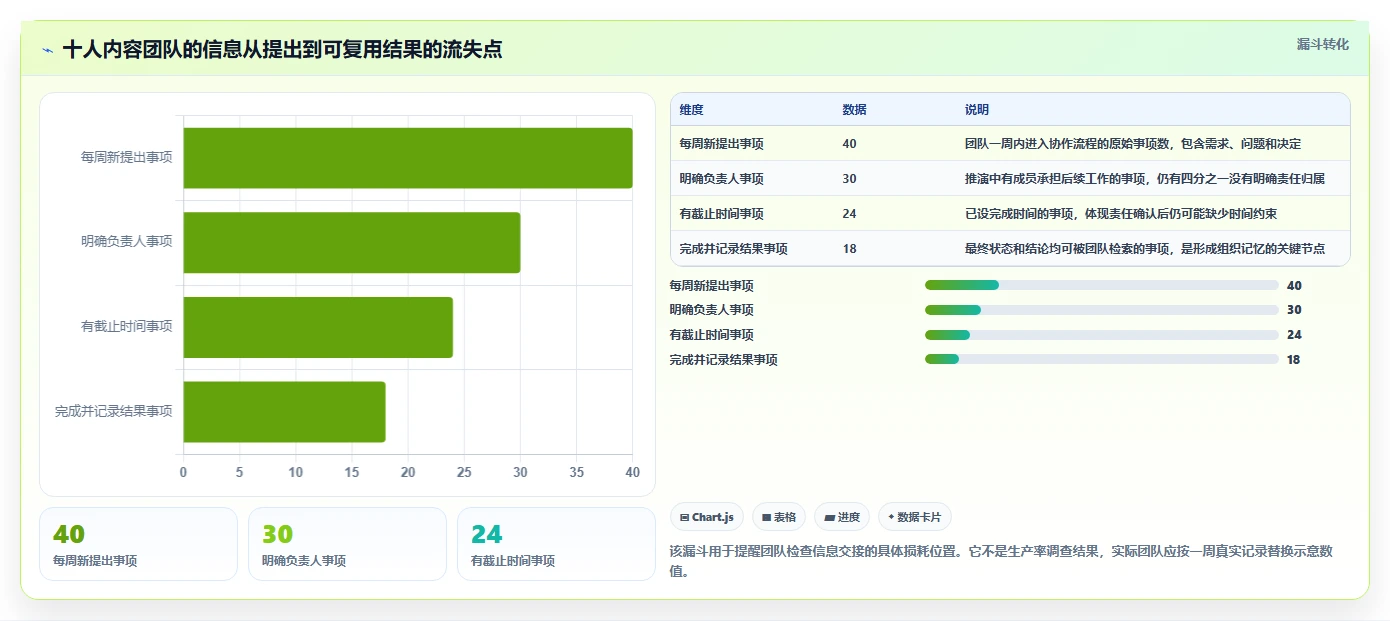Open the stat card showing 30

[x=347, y=544]
